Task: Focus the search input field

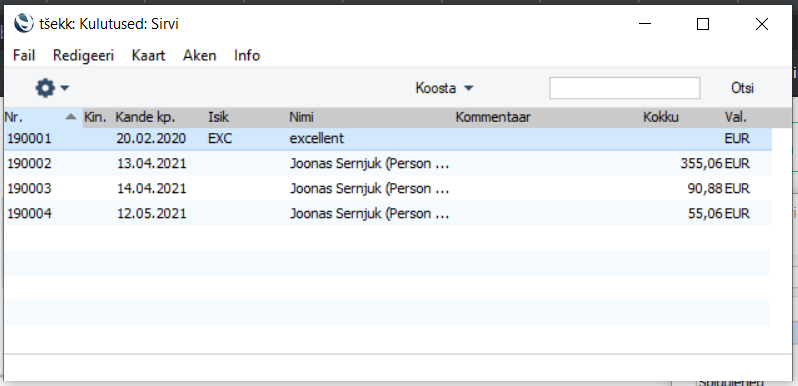Action: pos(624,88)
